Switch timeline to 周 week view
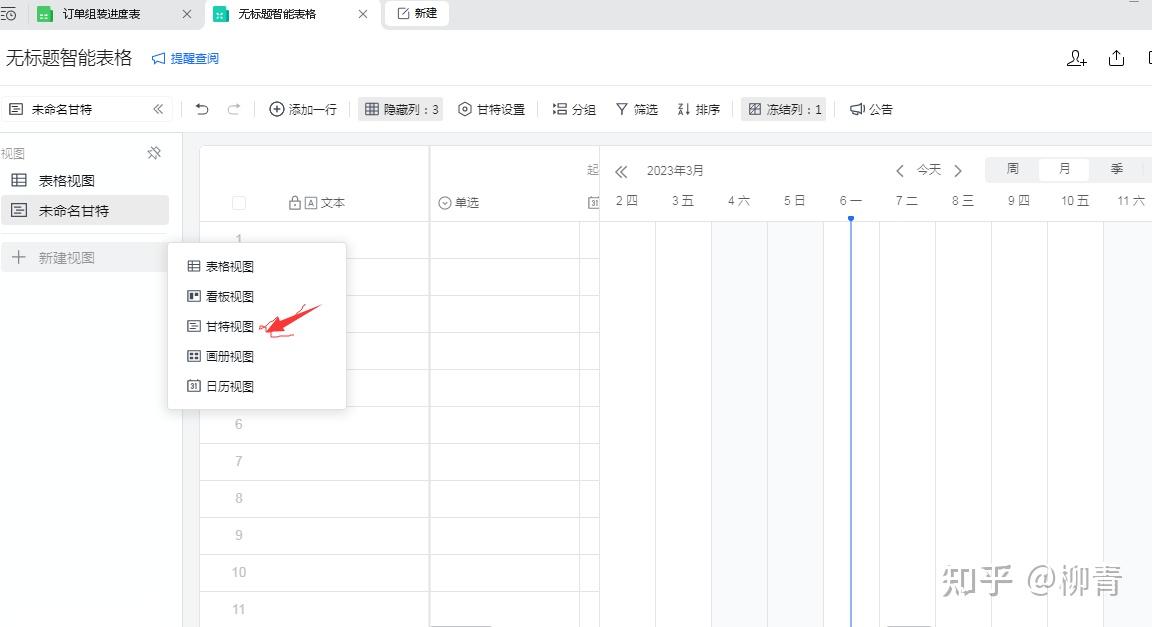This screenshot has height=627, width=1152. [x=1011, y=169]
